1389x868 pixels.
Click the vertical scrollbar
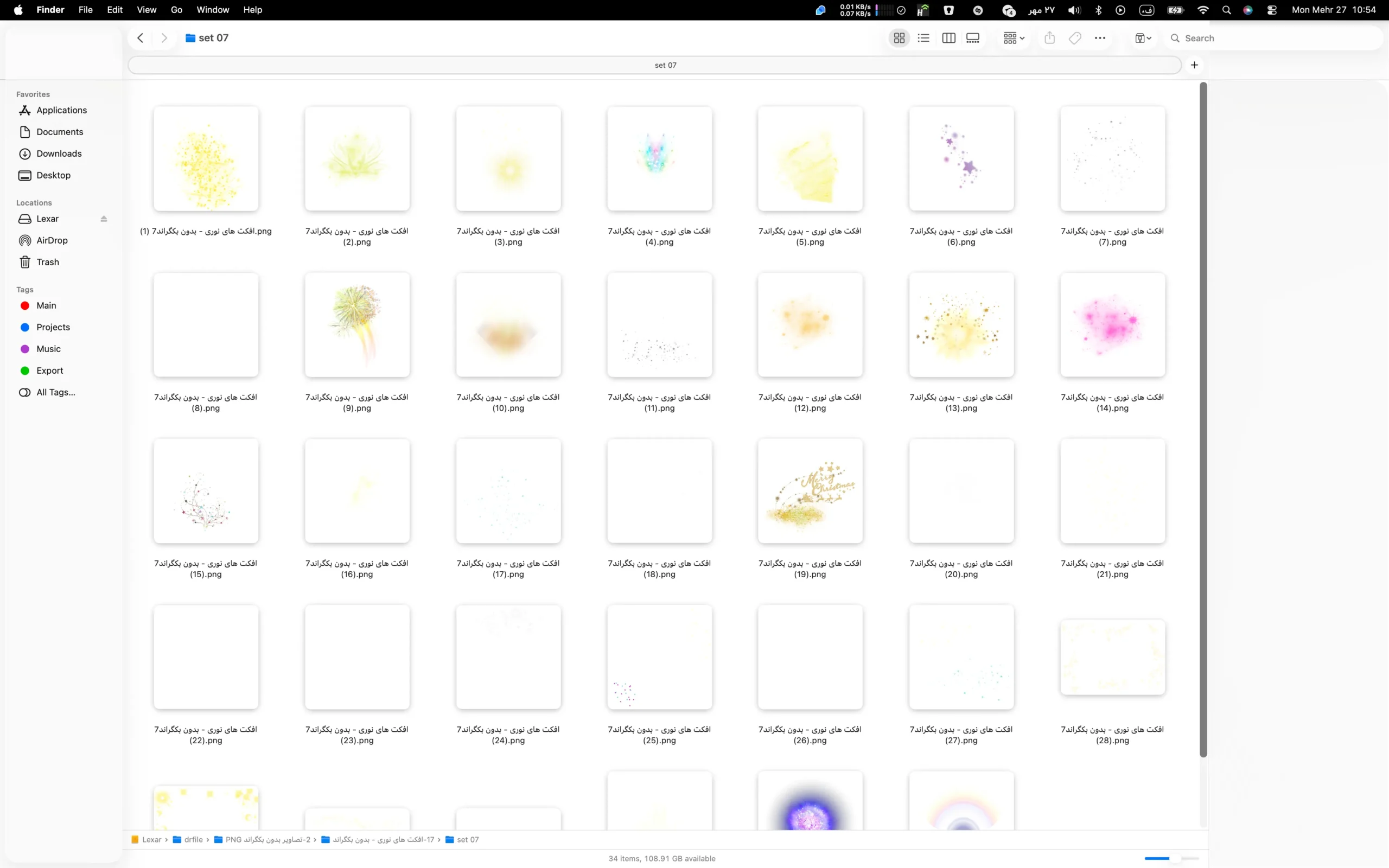[1203, 419]
